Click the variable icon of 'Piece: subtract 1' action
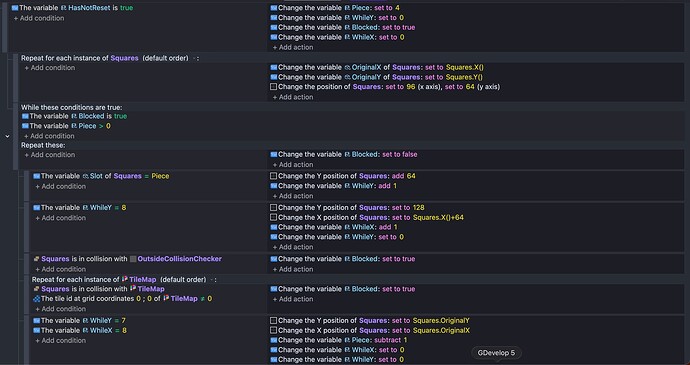690x365 pixels. [274, 340]
